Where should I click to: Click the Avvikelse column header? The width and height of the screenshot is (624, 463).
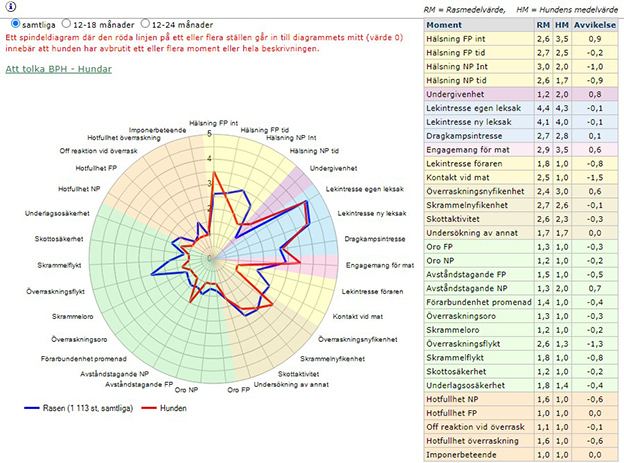(595, 25)
